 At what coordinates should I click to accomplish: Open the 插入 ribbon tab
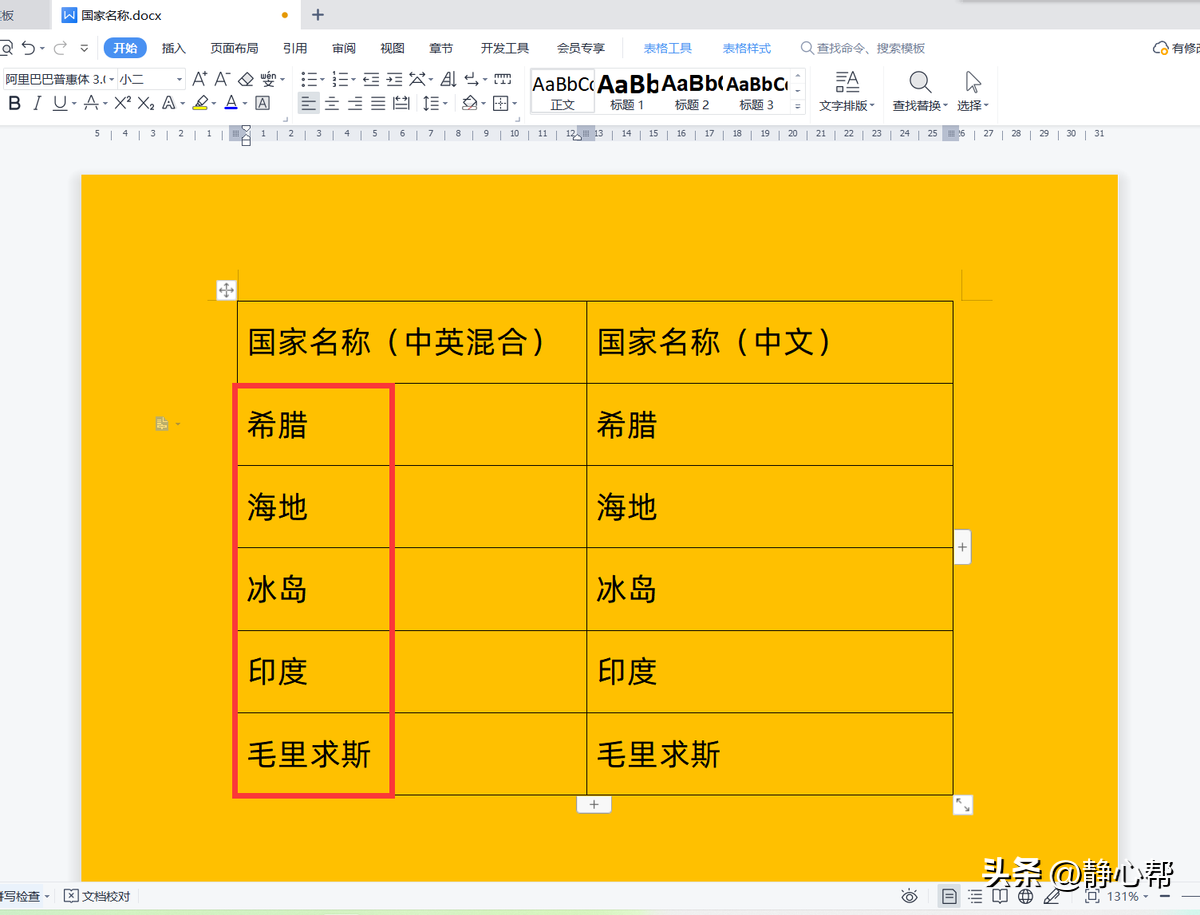tap(174, 48)
